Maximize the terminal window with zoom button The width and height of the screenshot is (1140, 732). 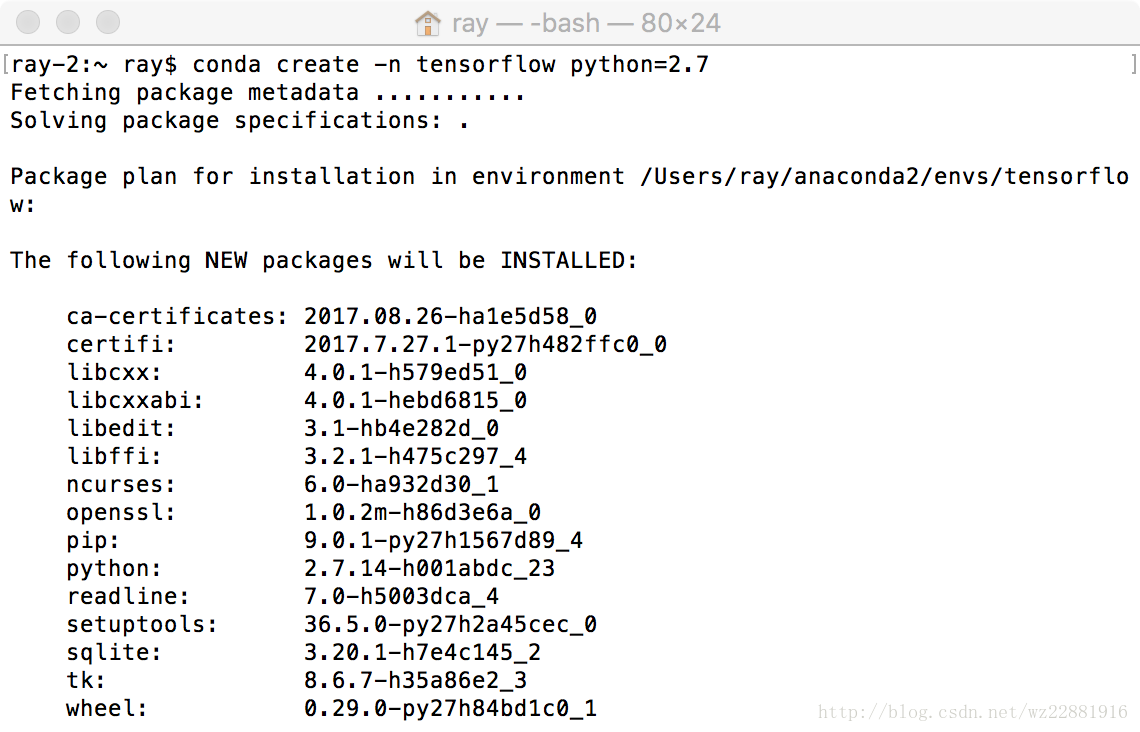click(107, 22)
